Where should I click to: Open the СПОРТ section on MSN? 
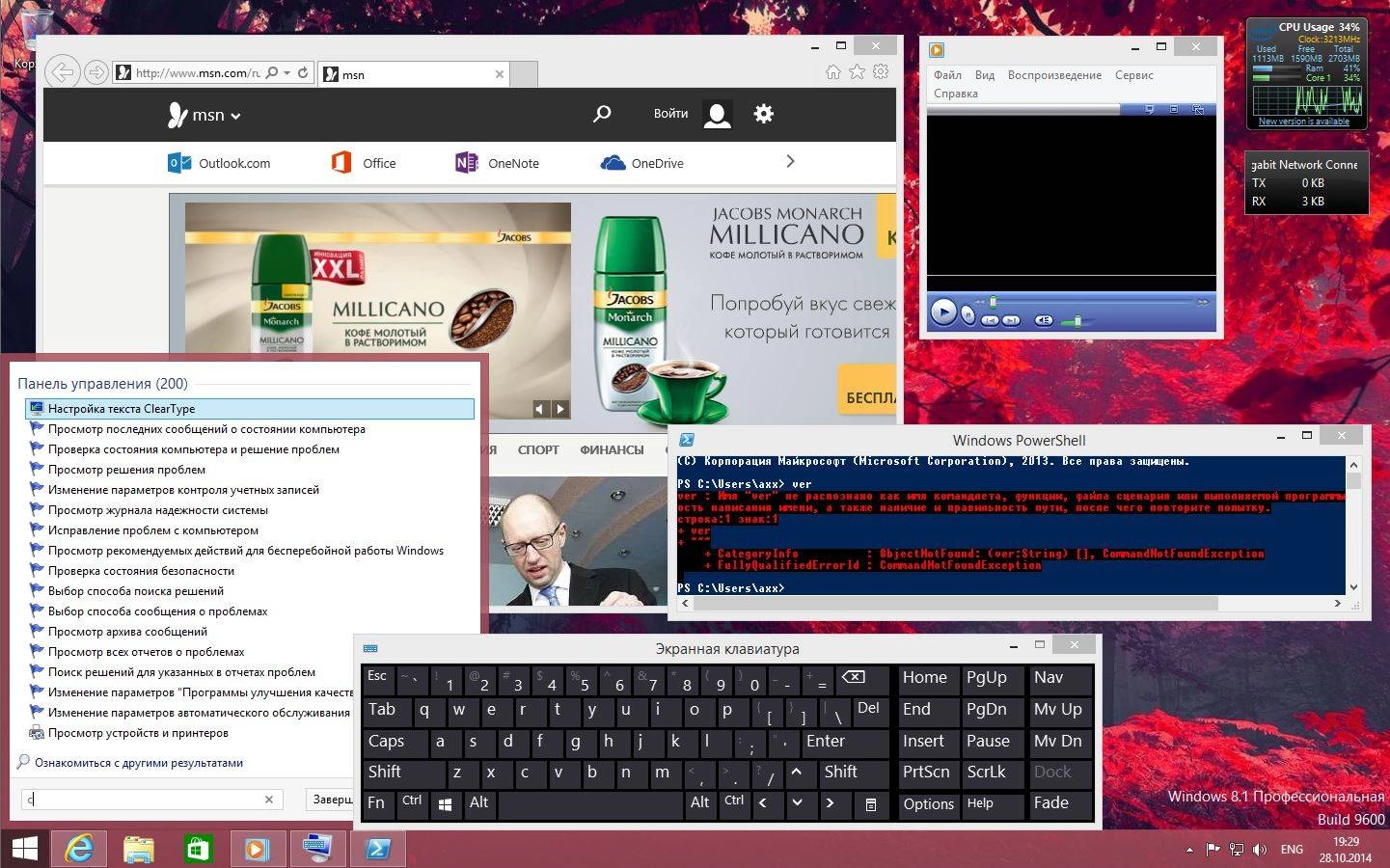coord(538,449)
